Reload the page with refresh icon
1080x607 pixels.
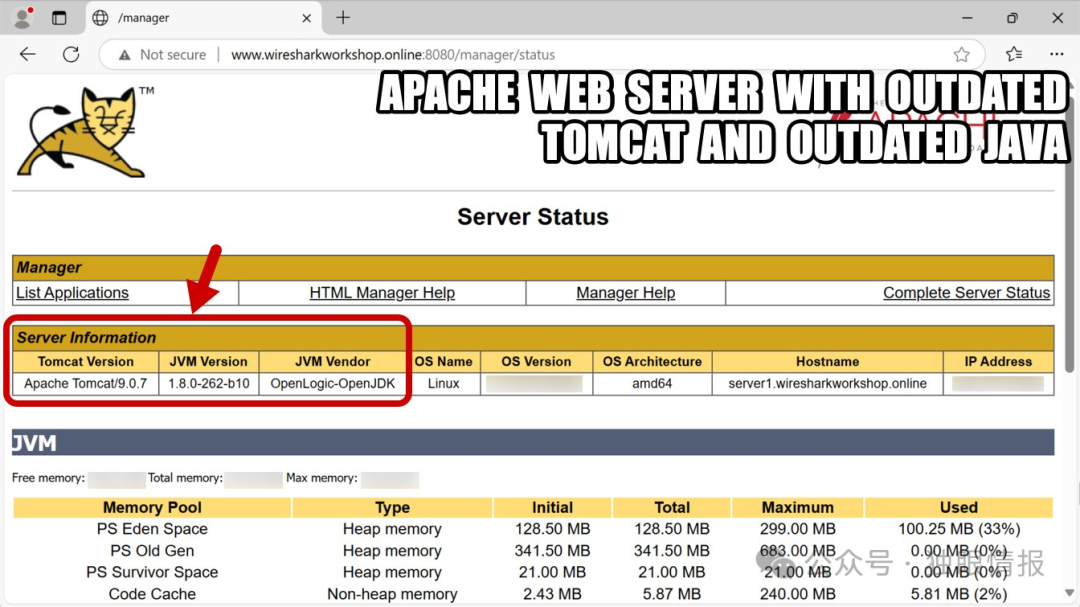click(x=71, y=54)
